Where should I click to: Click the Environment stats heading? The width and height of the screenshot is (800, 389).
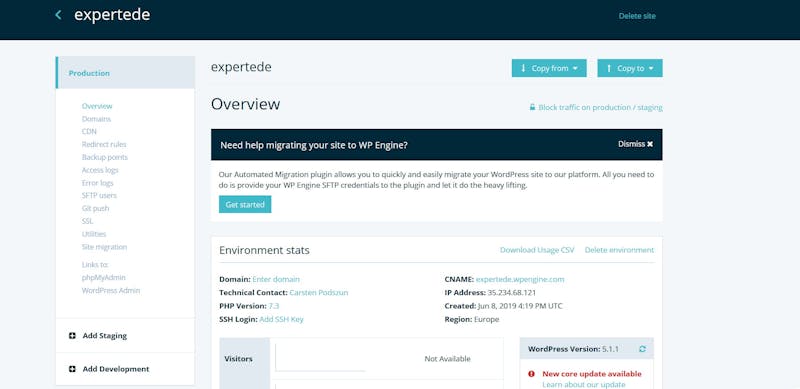click(264, 250)
